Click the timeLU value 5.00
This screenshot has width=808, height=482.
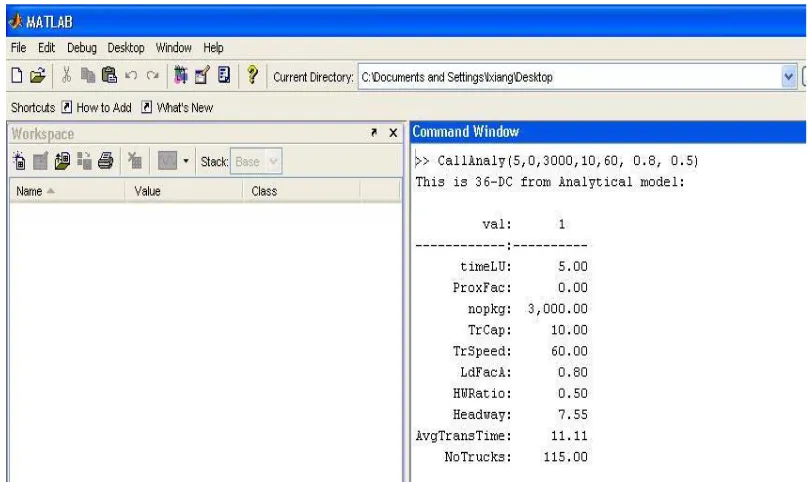[573, 267]
